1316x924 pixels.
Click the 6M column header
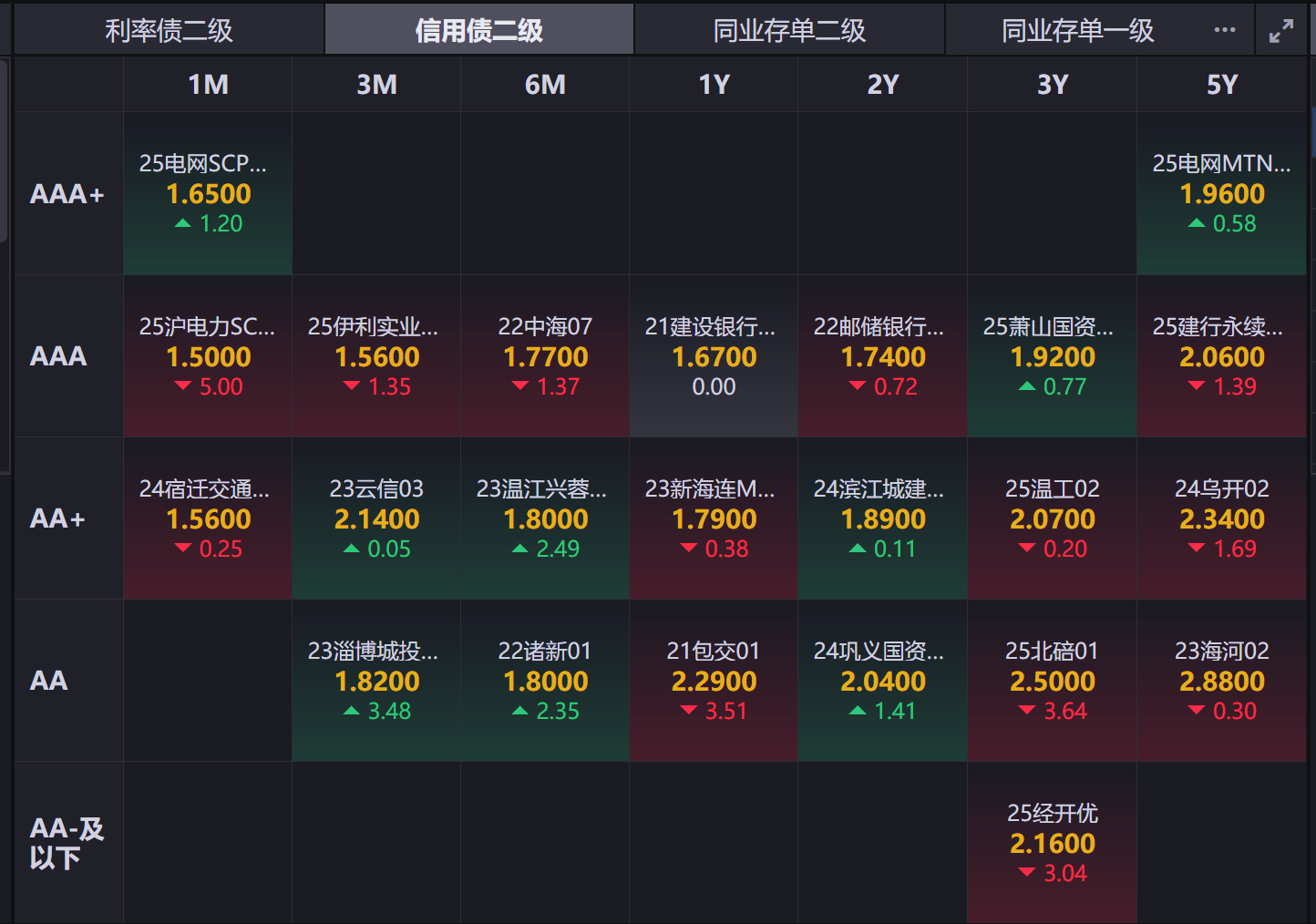point(545,85)
